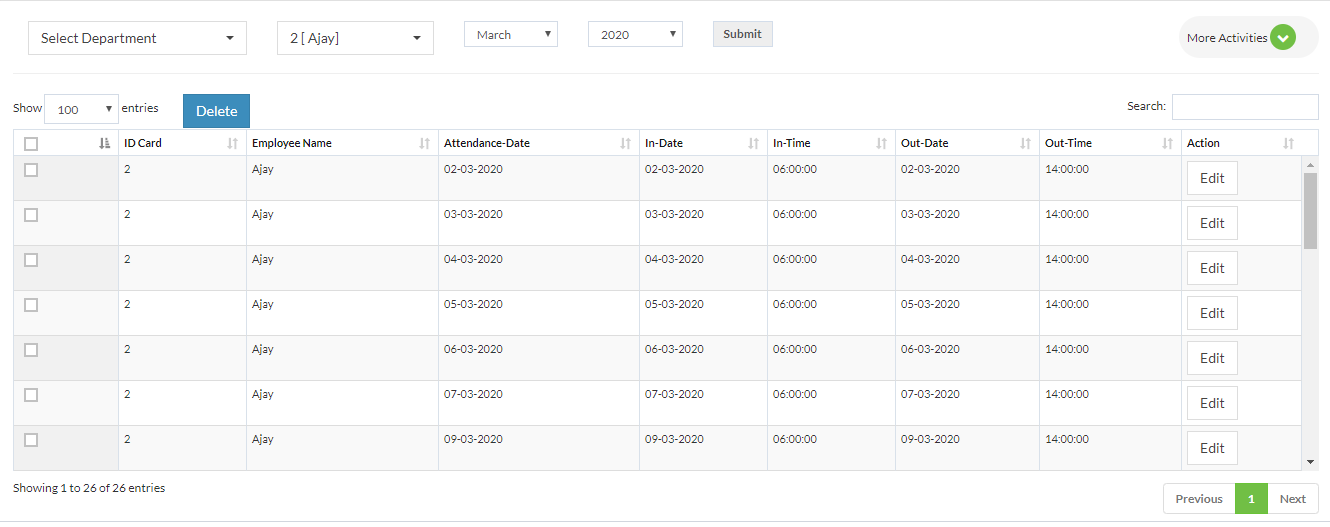Open the Select Department dropdown

point(137,38)
